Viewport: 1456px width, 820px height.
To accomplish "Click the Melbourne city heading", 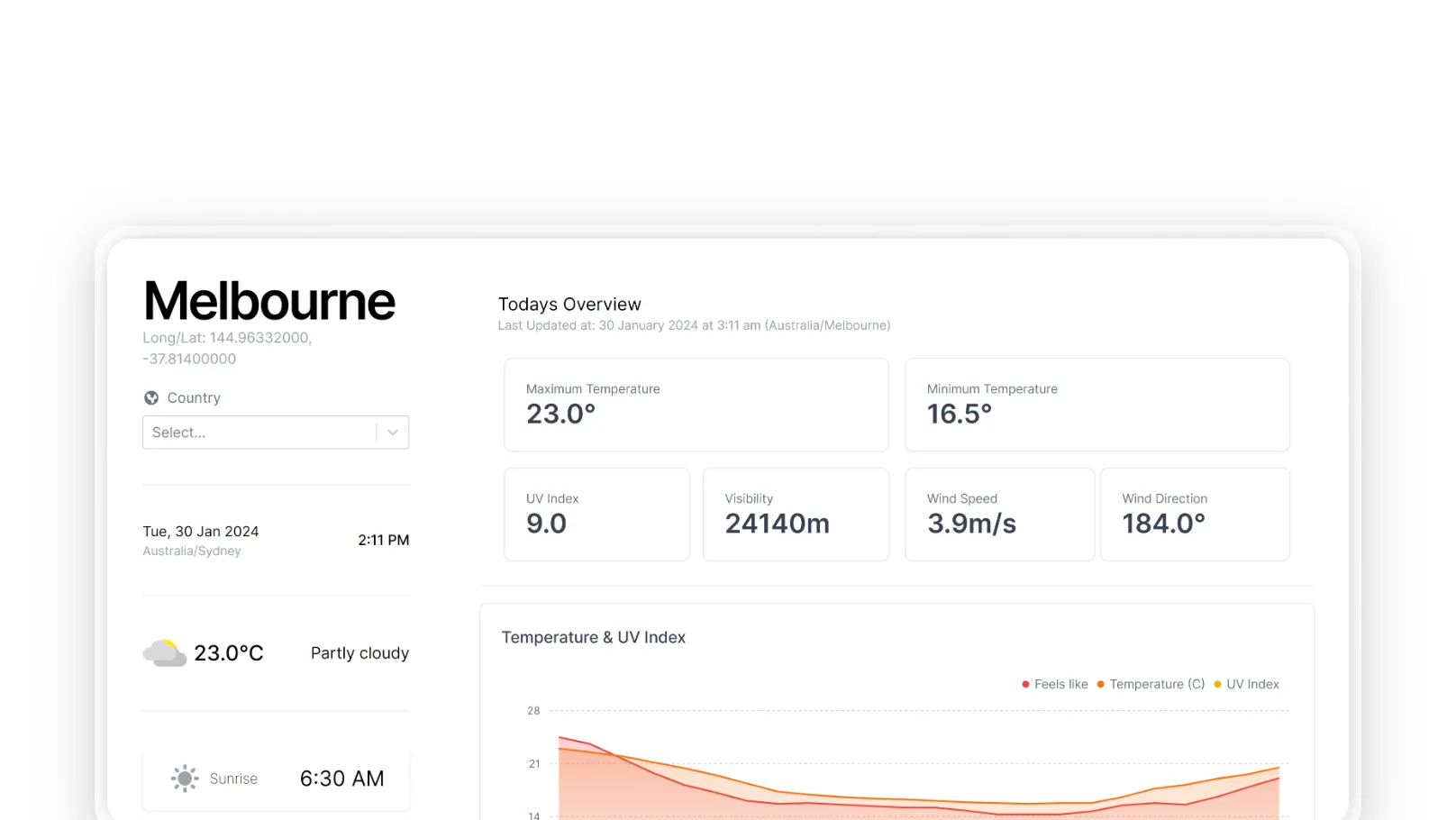I will click(269, 301).
